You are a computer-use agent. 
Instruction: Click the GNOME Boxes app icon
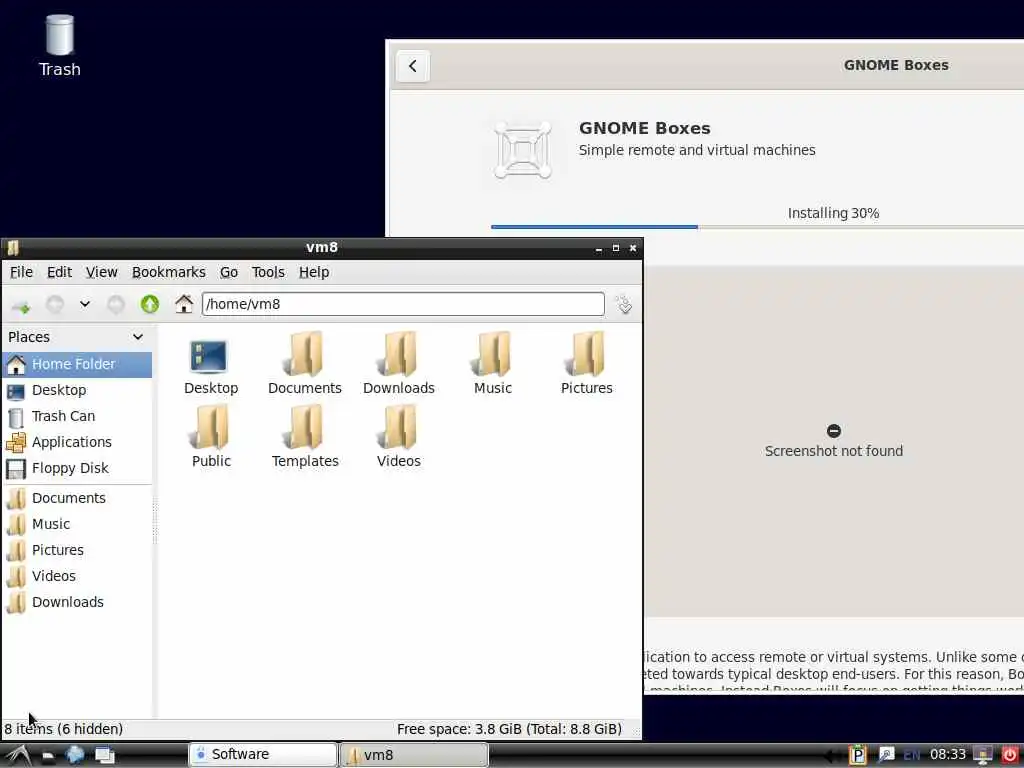click(522, 150)
